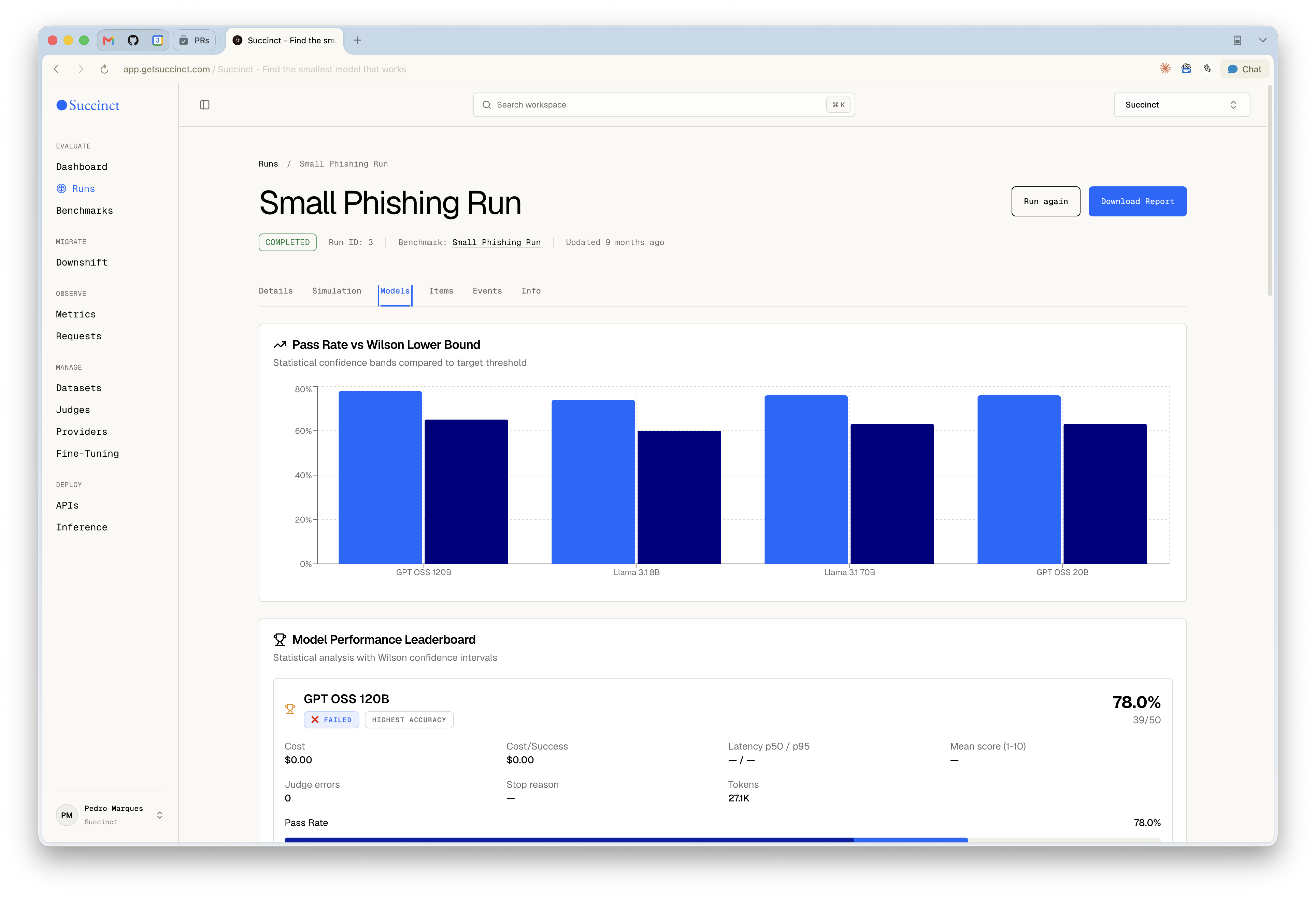
Task: Go back to the previous page
Action: 56,69
